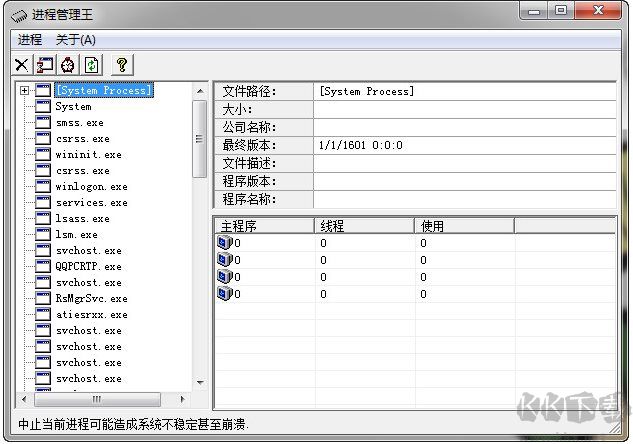Screen dimensions: 633x444
Task: Click the [System Process] file path value
Action: 367,91
